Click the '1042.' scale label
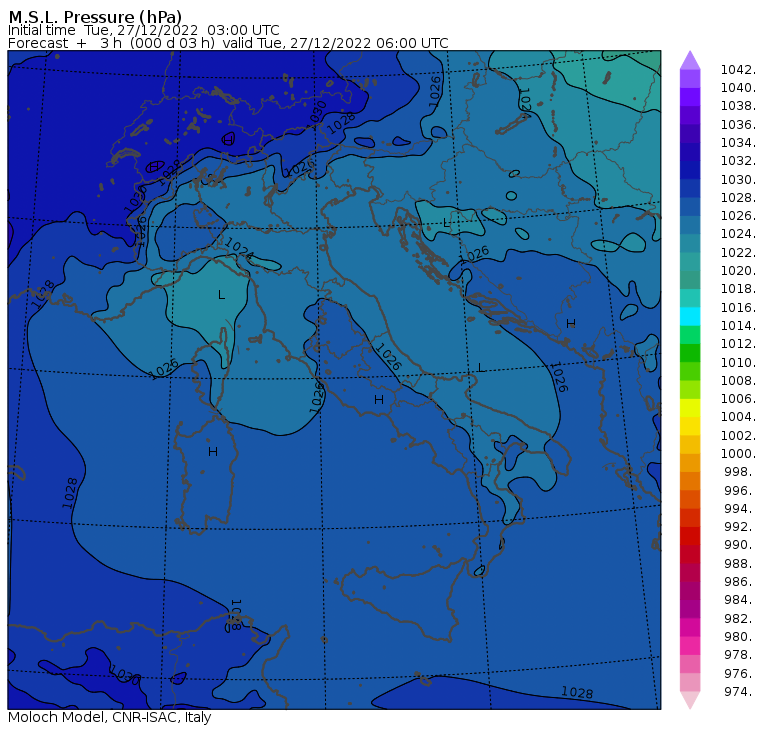 click(738, 70)
